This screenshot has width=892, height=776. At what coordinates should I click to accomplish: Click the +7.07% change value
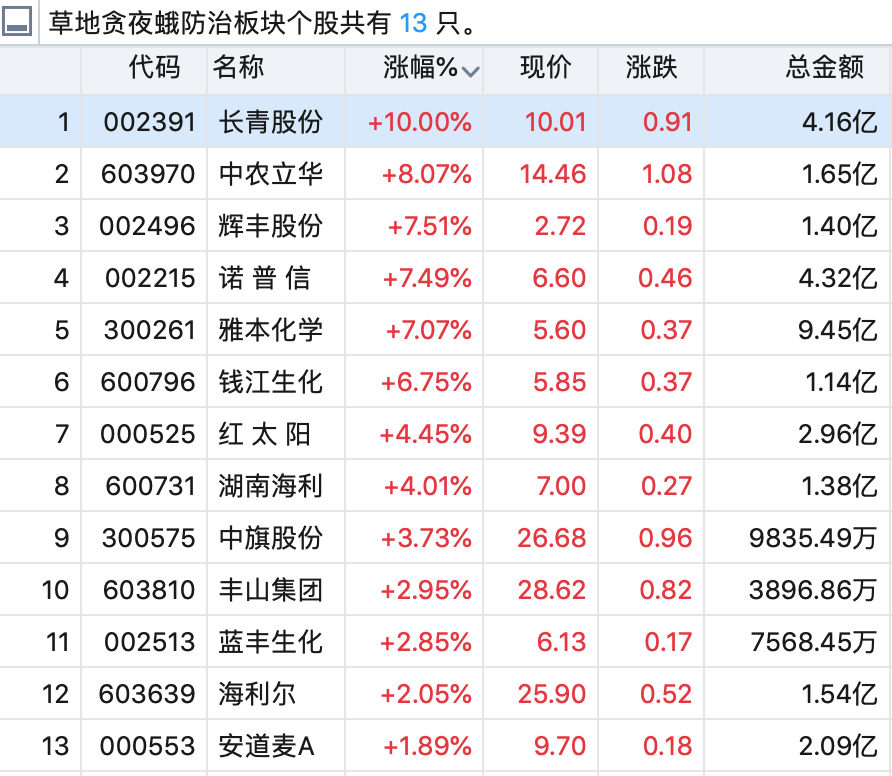tap(429, 330)
